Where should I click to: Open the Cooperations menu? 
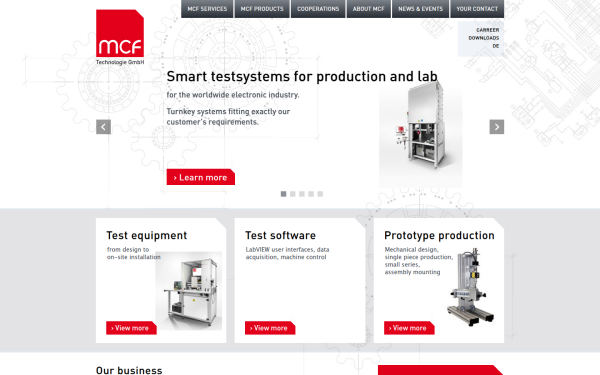tap(318, 9)
